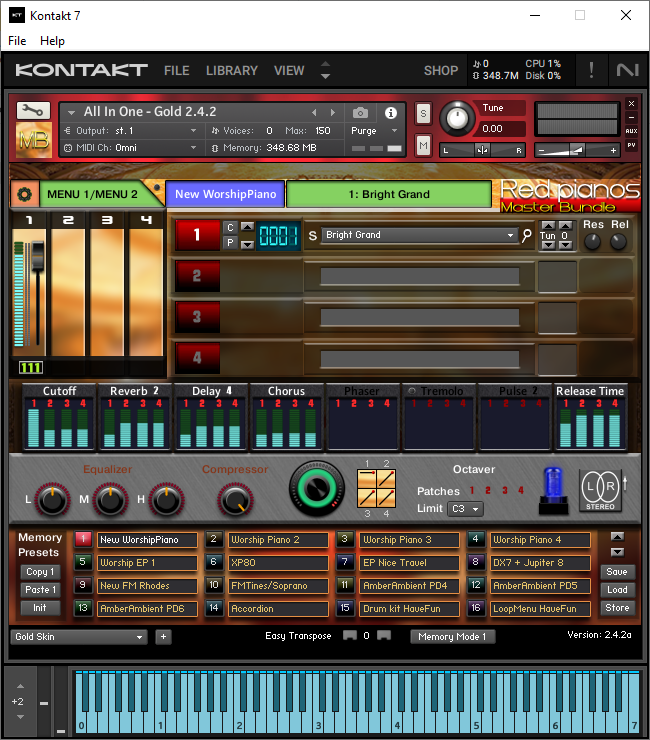650x740 pixels.
Task: Shift keyboard octave up arrow
Action: tap(20, 686)
